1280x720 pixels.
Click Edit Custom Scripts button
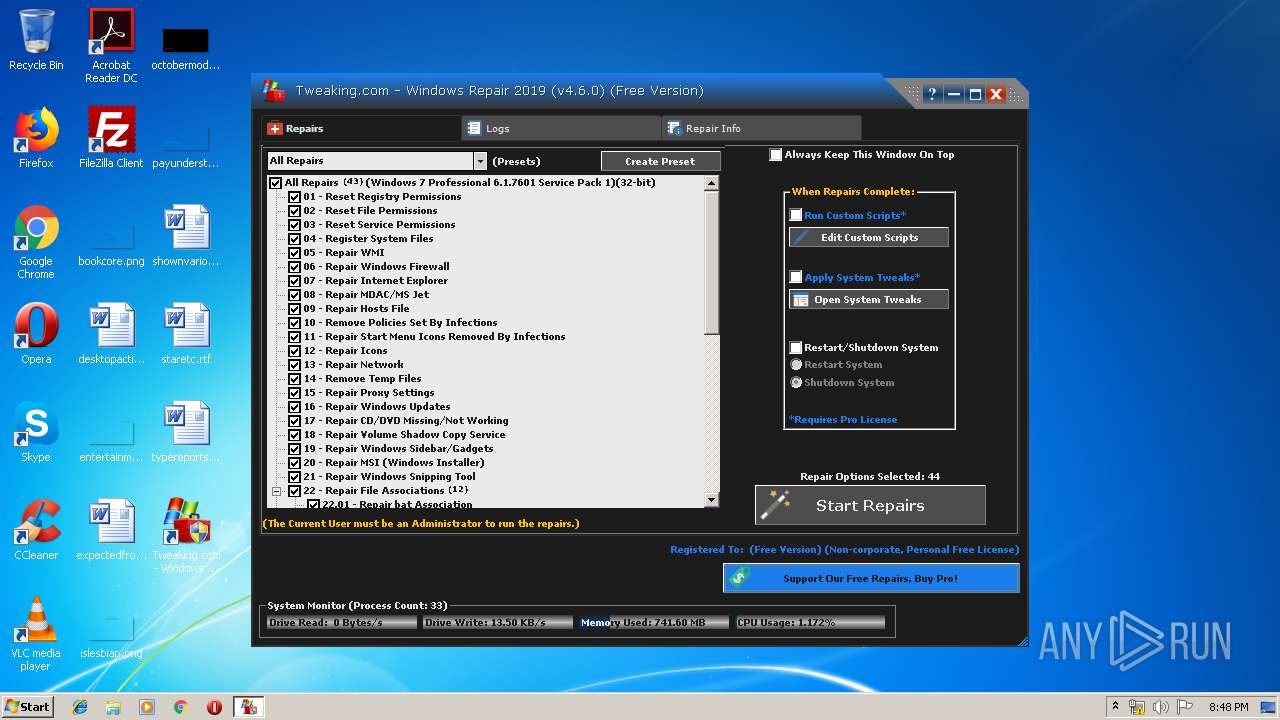(x=869, y=237)
